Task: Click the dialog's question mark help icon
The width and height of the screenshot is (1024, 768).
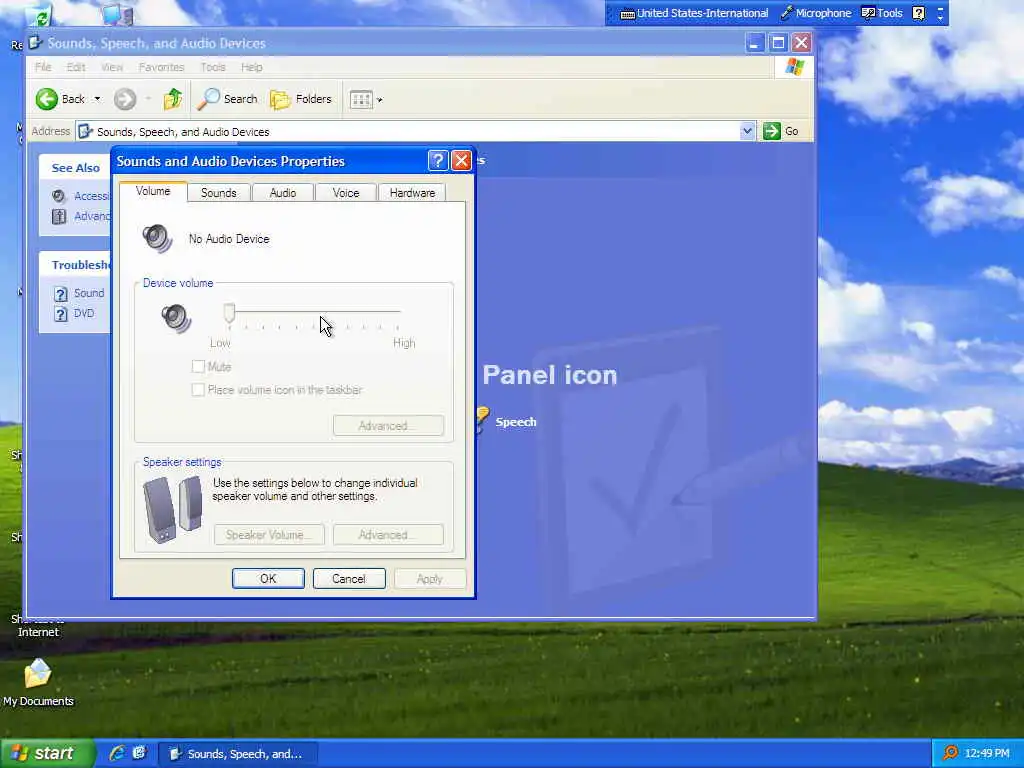Action: 438,161
